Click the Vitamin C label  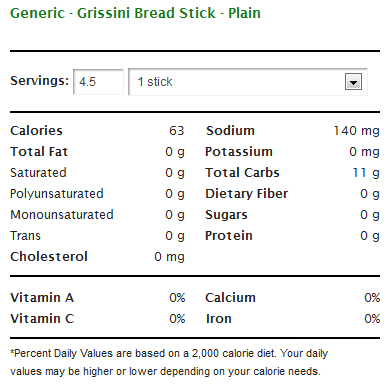(x=42, y=319)
